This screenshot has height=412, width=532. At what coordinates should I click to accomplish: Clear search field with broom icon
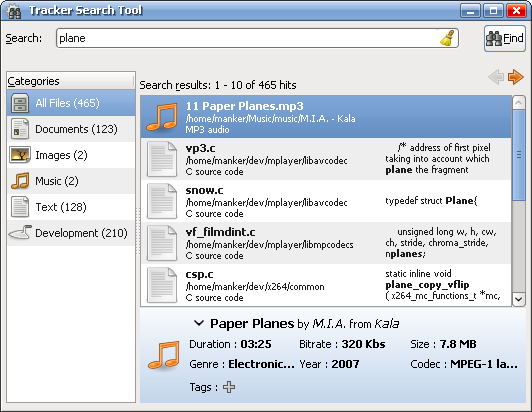tap(448, 38)
